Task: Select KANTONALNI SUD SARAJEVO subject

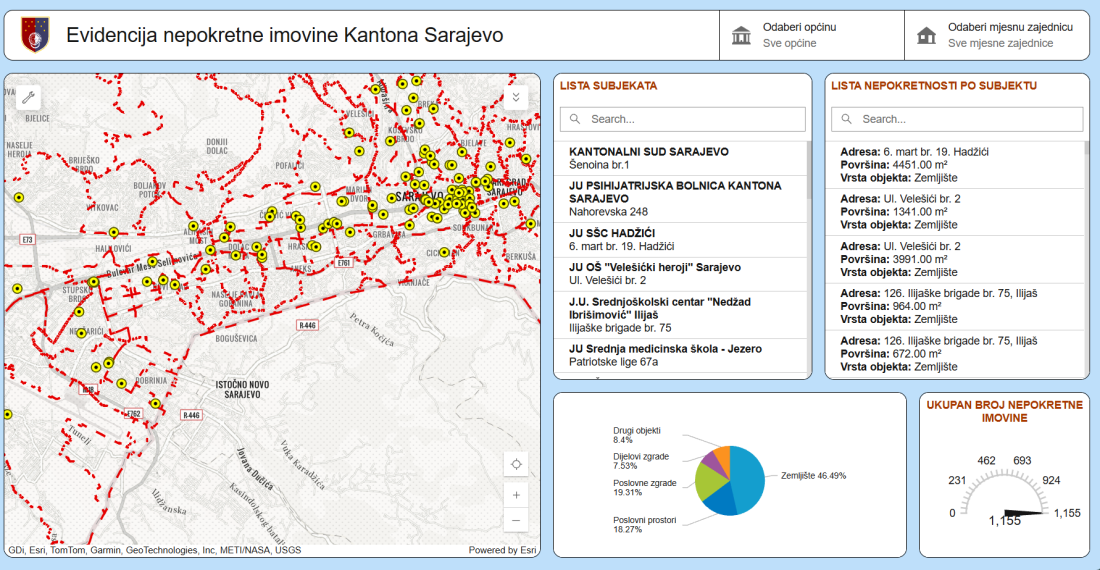Action: click(680, 158)
